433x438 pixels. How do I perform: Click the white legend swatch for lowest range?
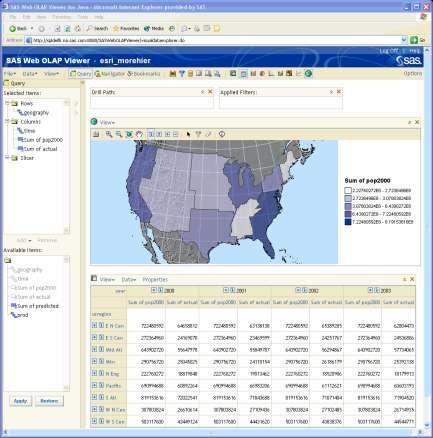coord(348,190)
